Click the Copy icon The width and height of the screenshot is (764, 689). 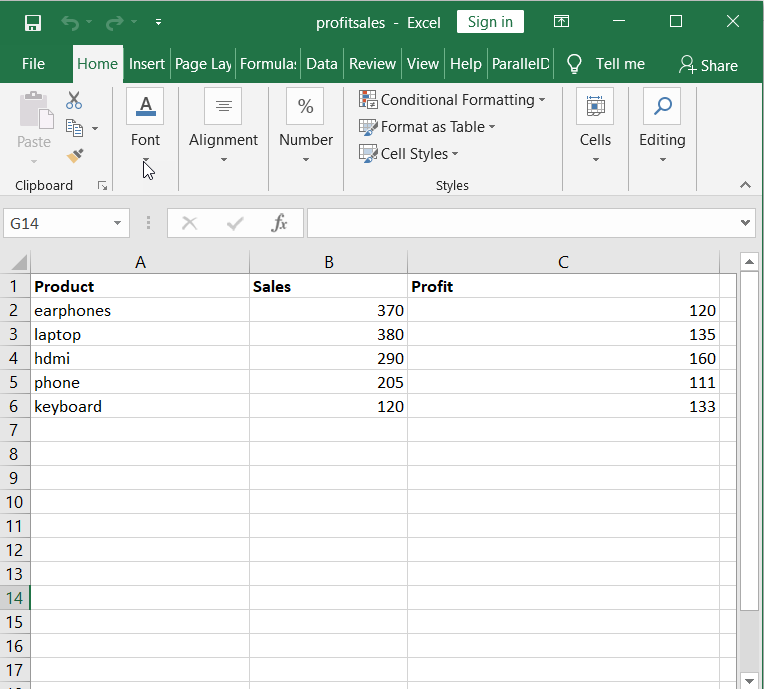click(x=74, y=128)
